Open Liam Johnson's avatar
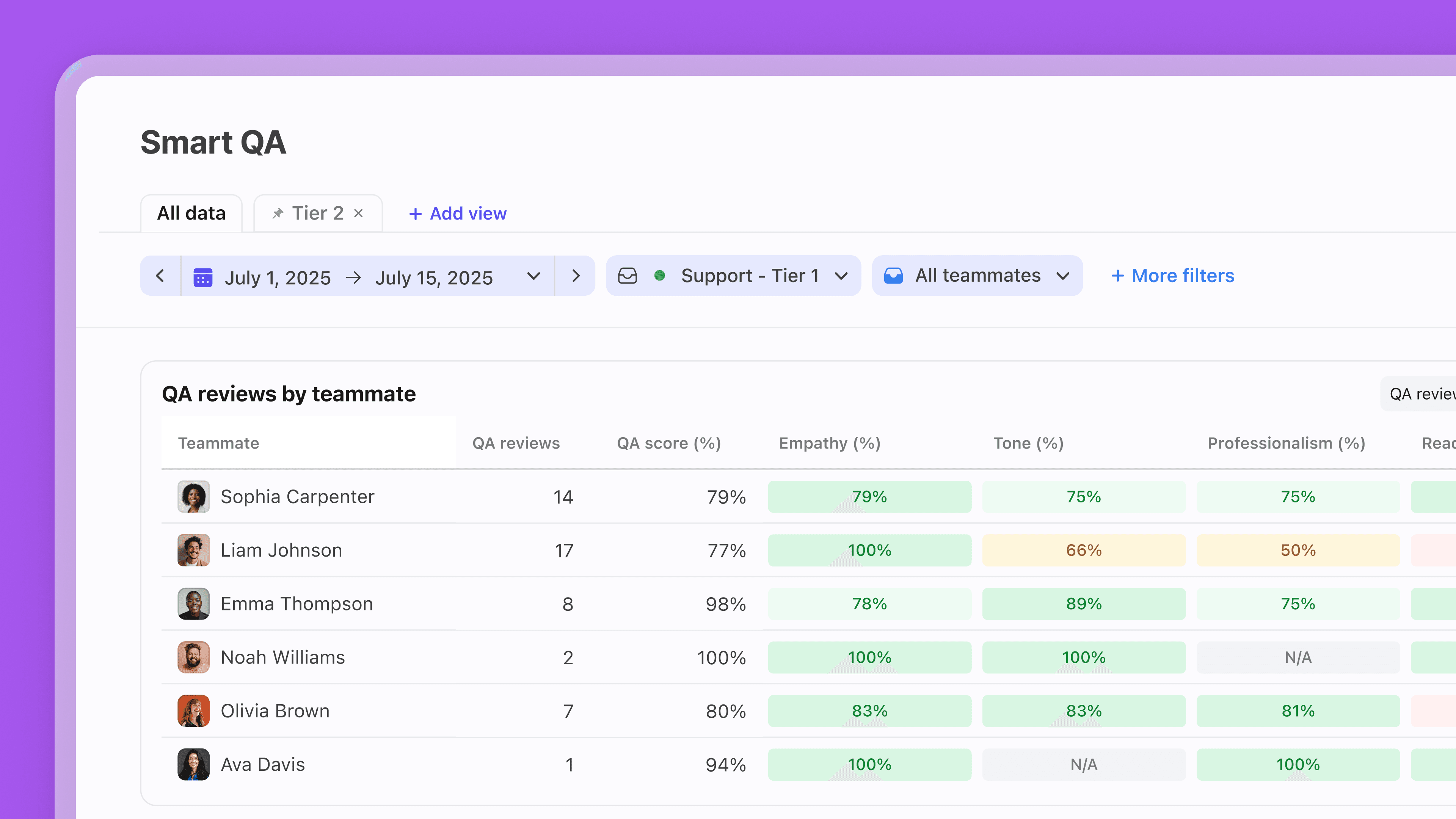Screen dimensions: 1456x819 pos(194,551)
